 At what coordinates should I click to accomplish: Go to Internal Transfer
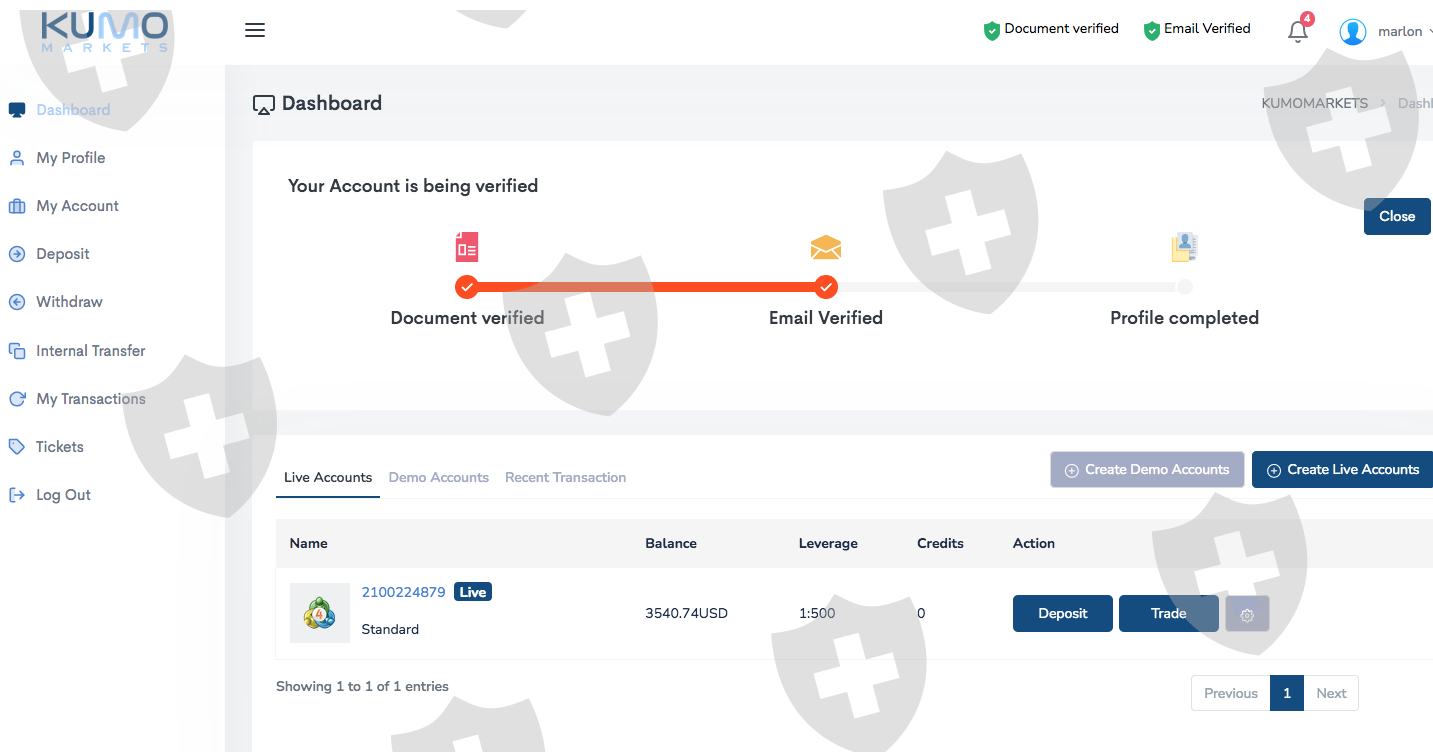click(x=91, y=351)
